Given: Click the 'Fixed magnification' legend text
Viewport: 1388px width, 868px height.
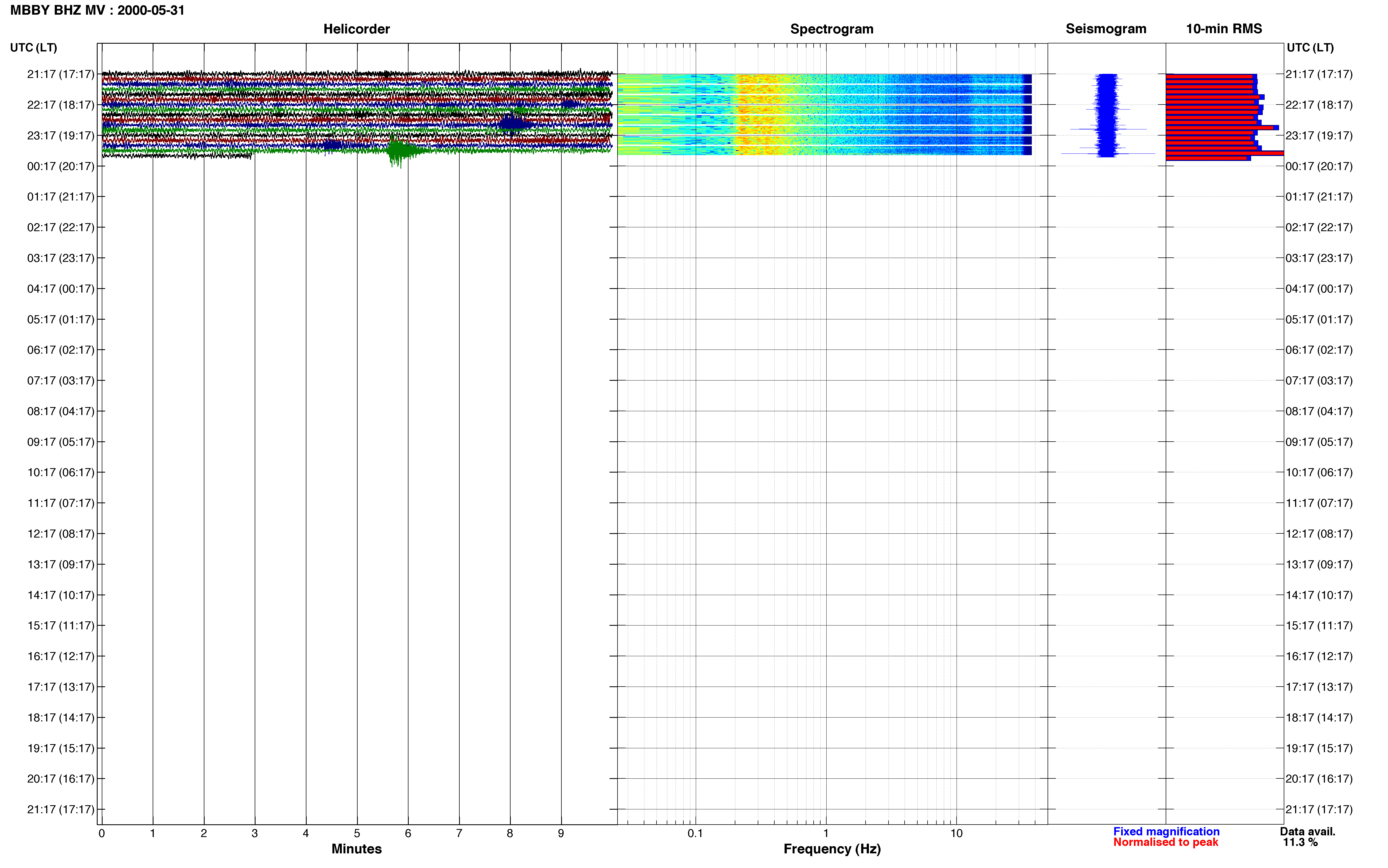Looking at the screenshot, I should (1166, 831).
